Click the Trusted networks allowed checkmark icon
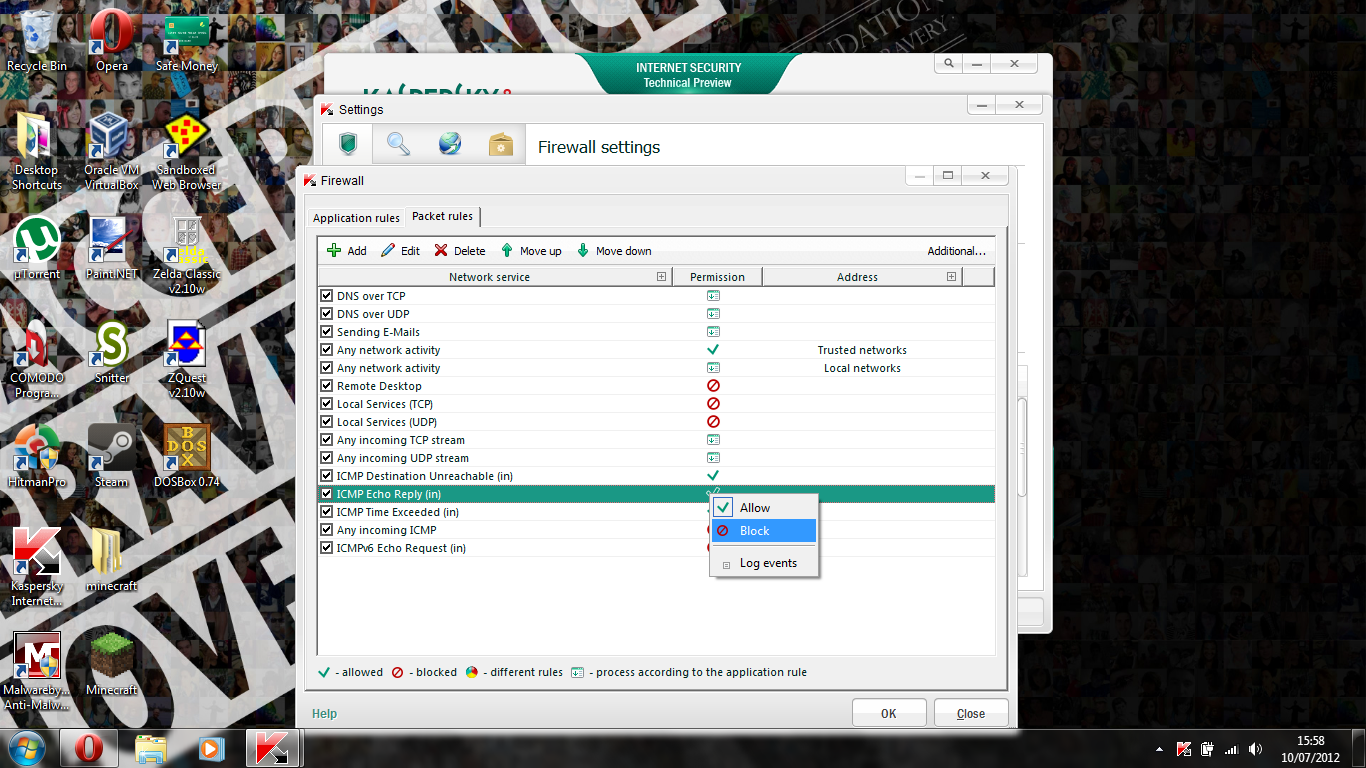 pyautogui.click(x=713, y=350)
